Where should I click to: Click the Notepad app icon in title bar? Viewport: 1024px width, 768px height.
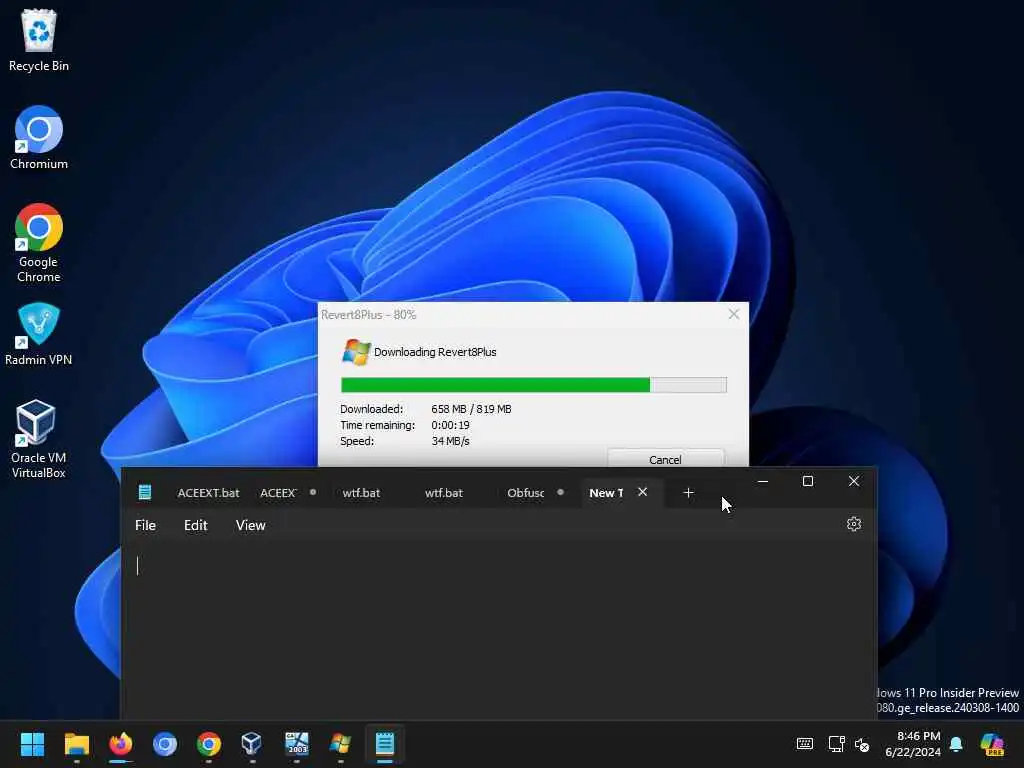tap(145, 492)
